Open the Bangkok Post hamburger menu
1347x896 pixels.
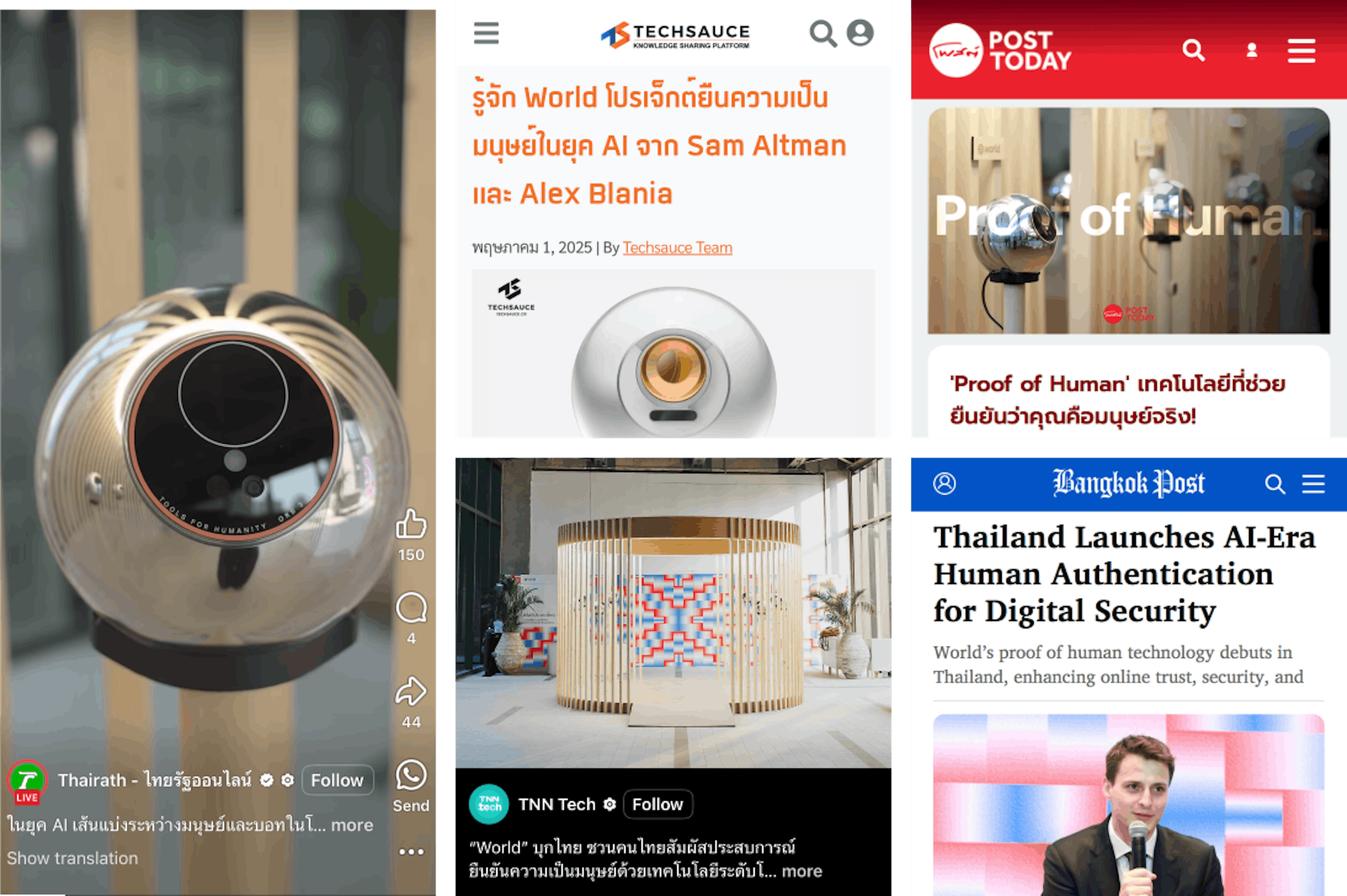click(x=1313, y=484)
